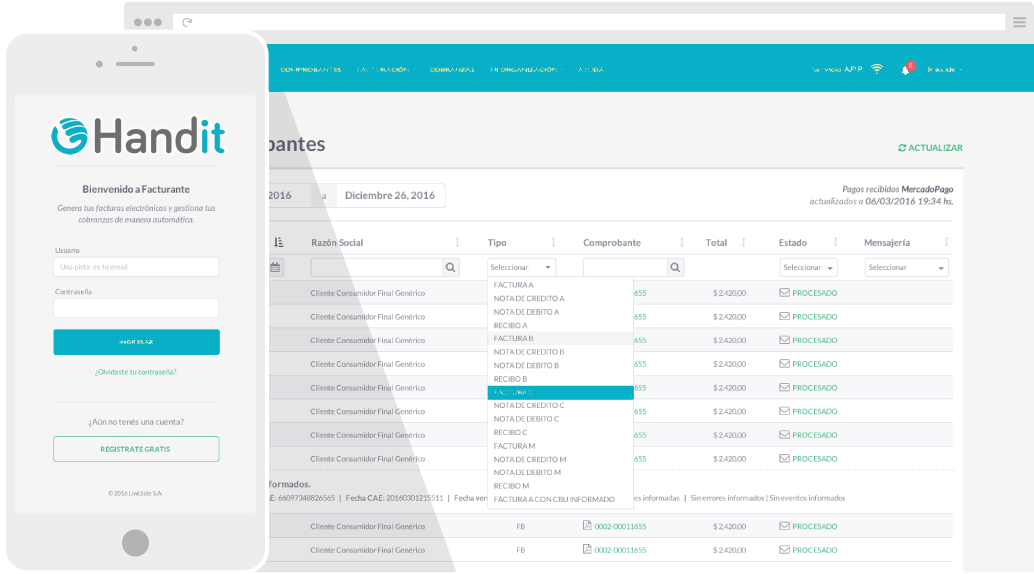Click the calendar icon in the filter row

tap(276, 267)
